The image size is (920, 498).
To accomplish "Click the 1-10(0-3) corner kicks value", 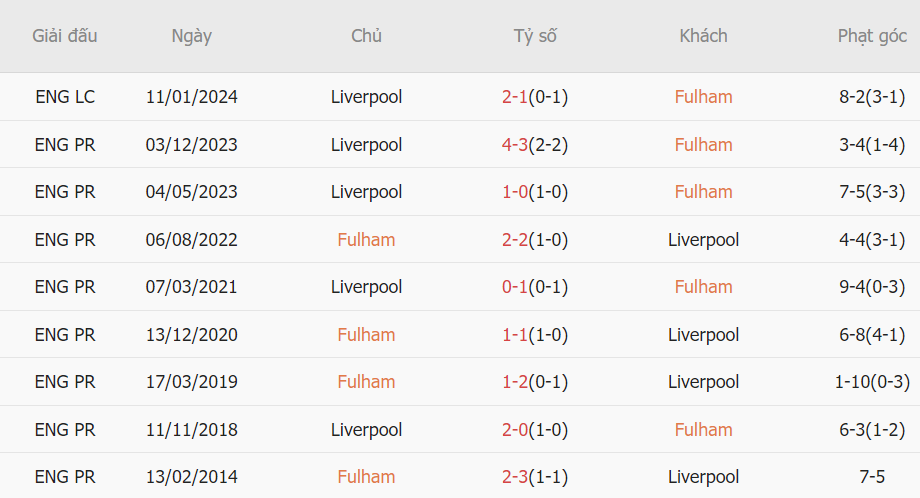I will [872, 382].
